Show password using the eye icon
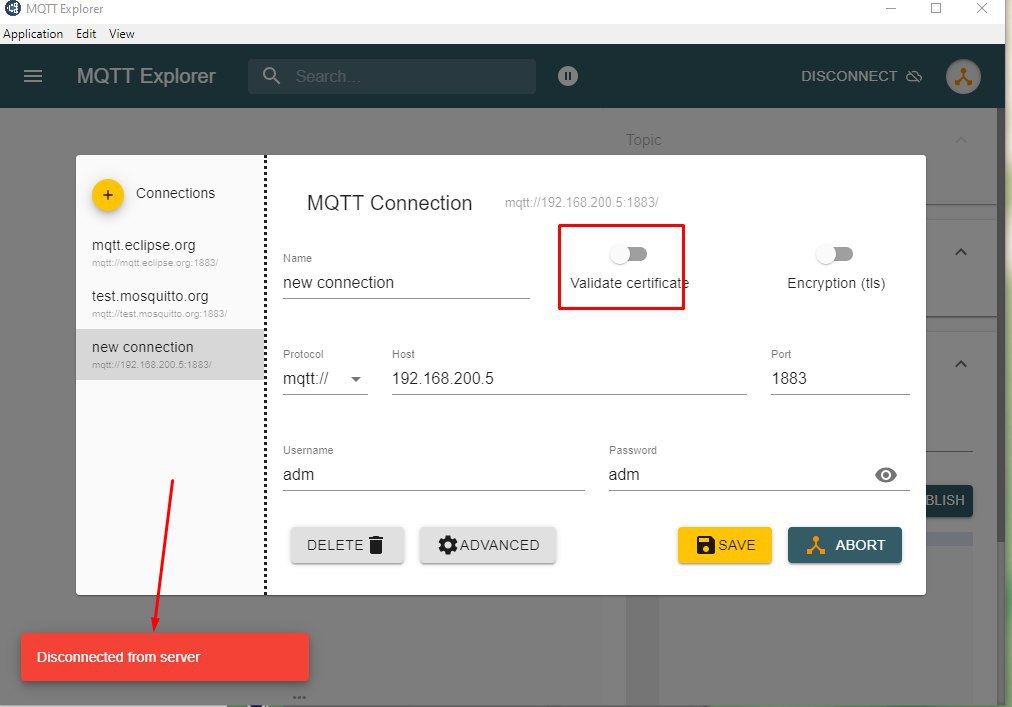 coord(886,475)
